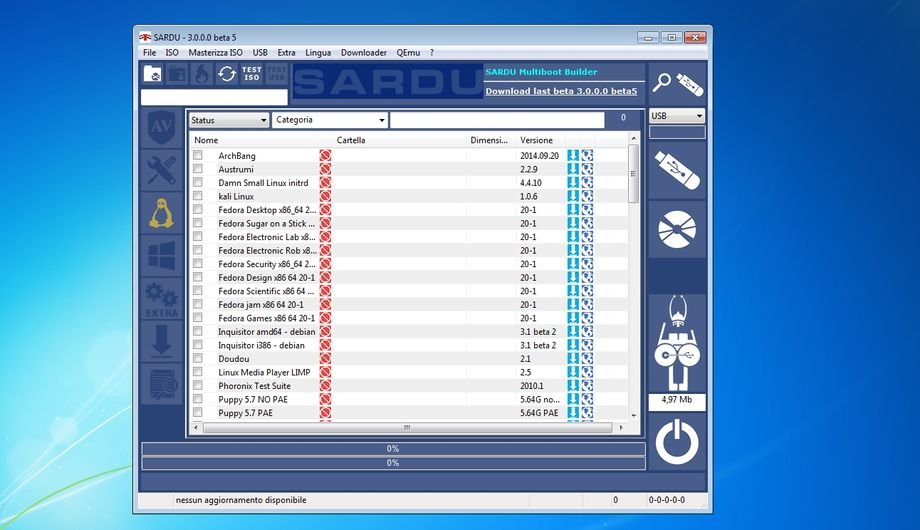
Task: Open the Masterizza ISO menu
Action: 215,52
